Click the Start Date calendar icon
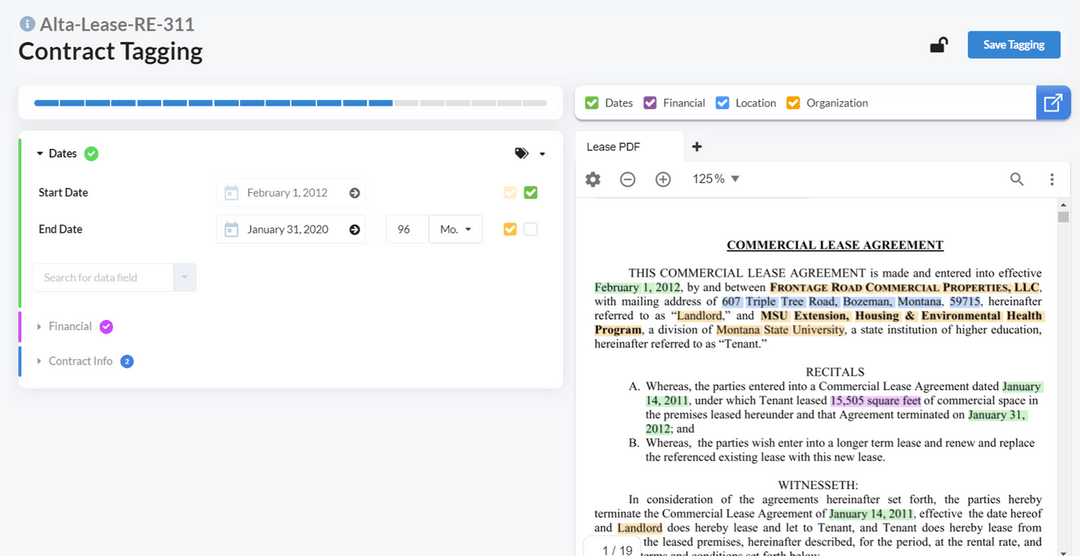1080x556 pixels. (231, 193)
